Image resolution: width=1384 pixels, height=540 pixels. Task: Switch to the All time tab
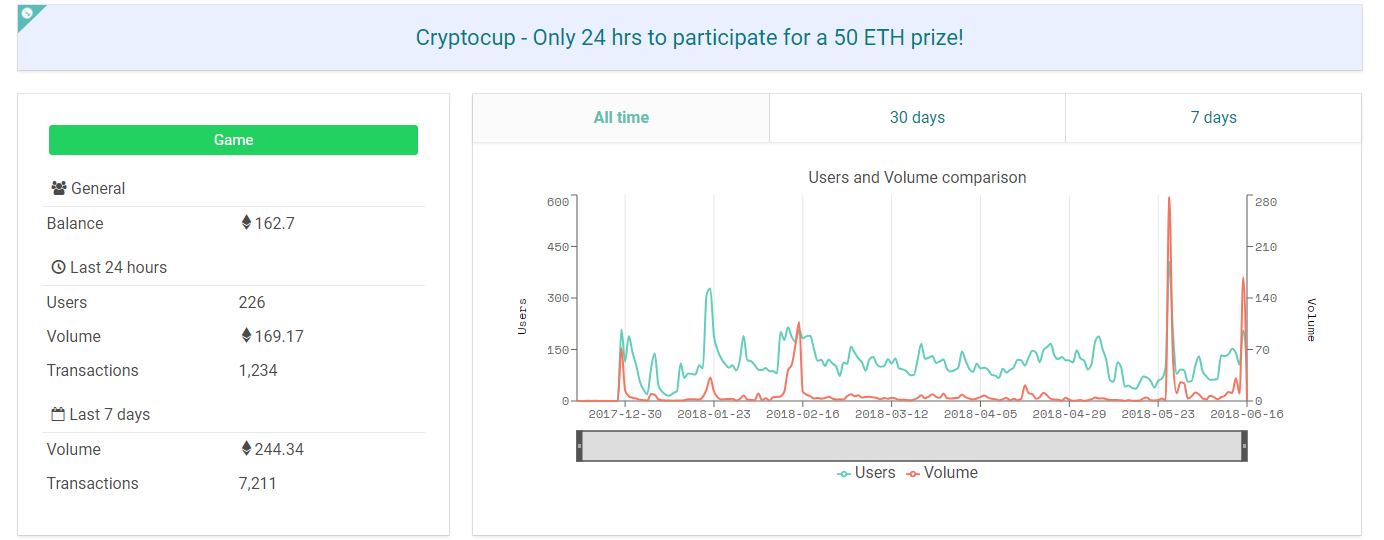[621, 118]
